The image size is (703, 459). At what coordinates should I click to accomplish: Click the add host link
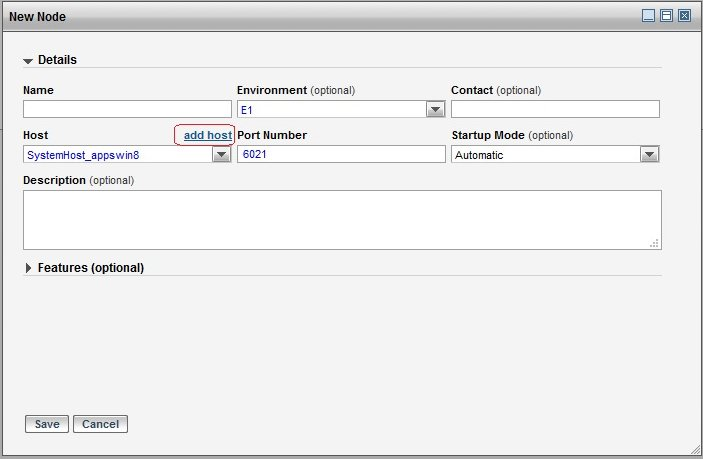pyautogui.click(x=207, y=135)
